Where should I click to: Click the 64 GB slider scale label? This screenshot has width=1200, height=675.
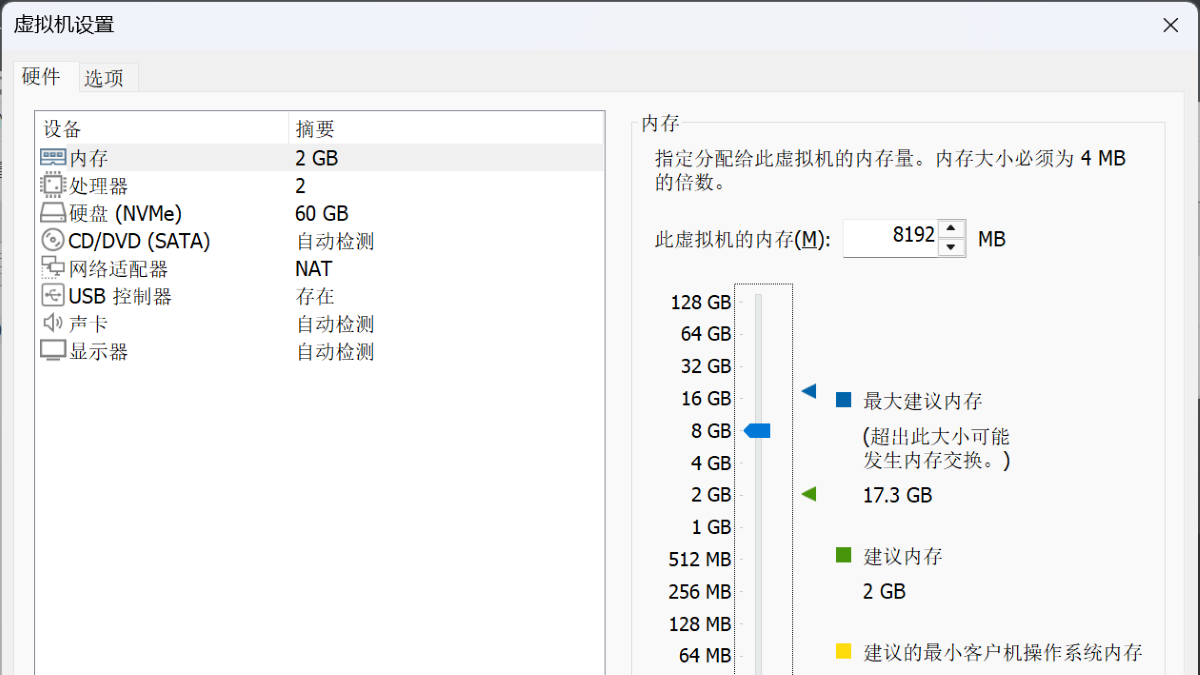pyautogui.click(x=706, y=334)
